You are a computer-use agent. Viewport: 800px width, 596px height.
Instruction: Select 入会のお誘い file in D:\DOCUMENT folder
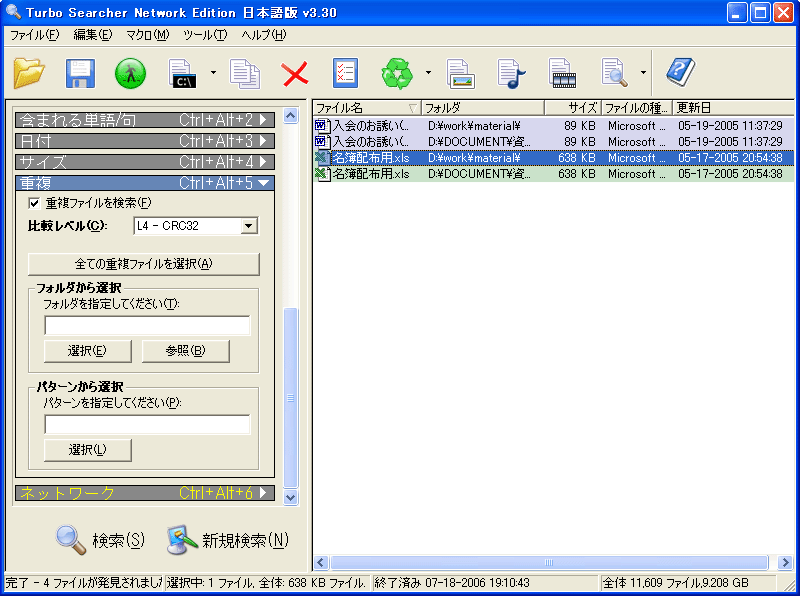[x=554, y=141]
